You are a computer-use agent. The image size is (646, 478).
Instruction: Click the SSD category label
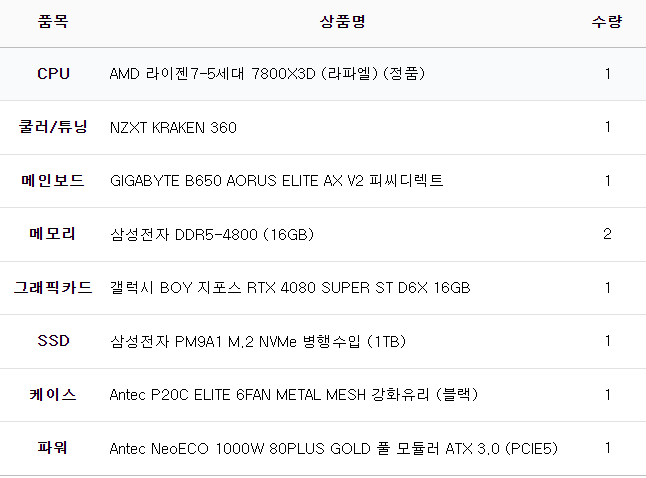click(53, 341)
